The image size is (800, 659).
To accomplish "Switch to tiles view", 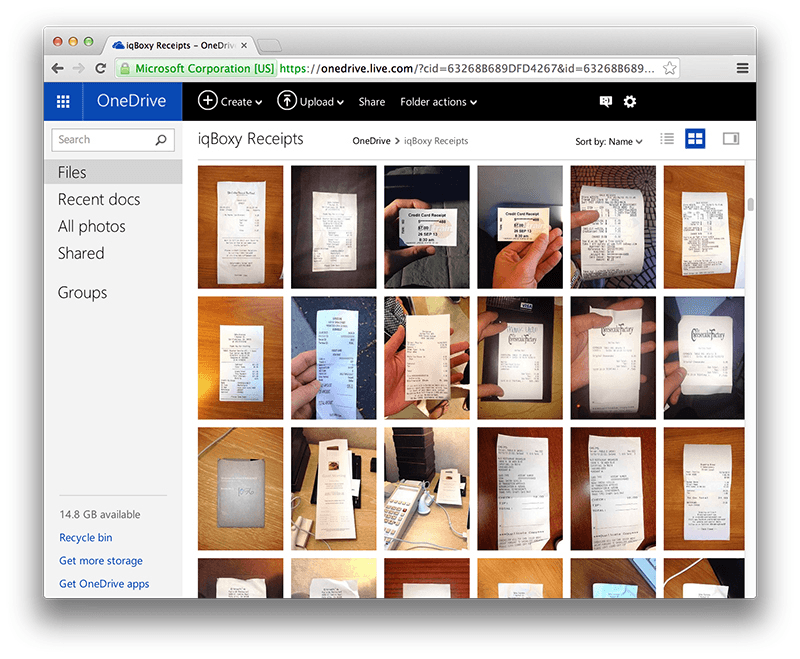I will [695, 139].
